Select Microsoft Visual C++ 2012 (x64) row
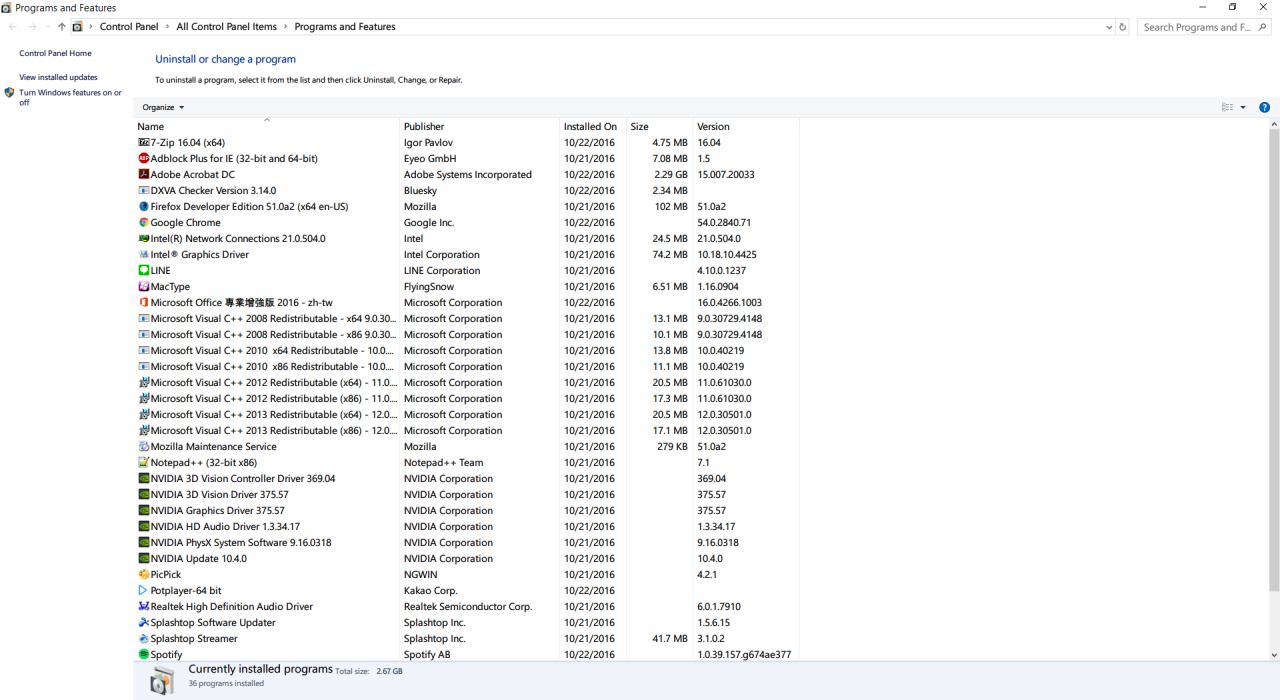The image size is (1280, 700). point(468,383)
